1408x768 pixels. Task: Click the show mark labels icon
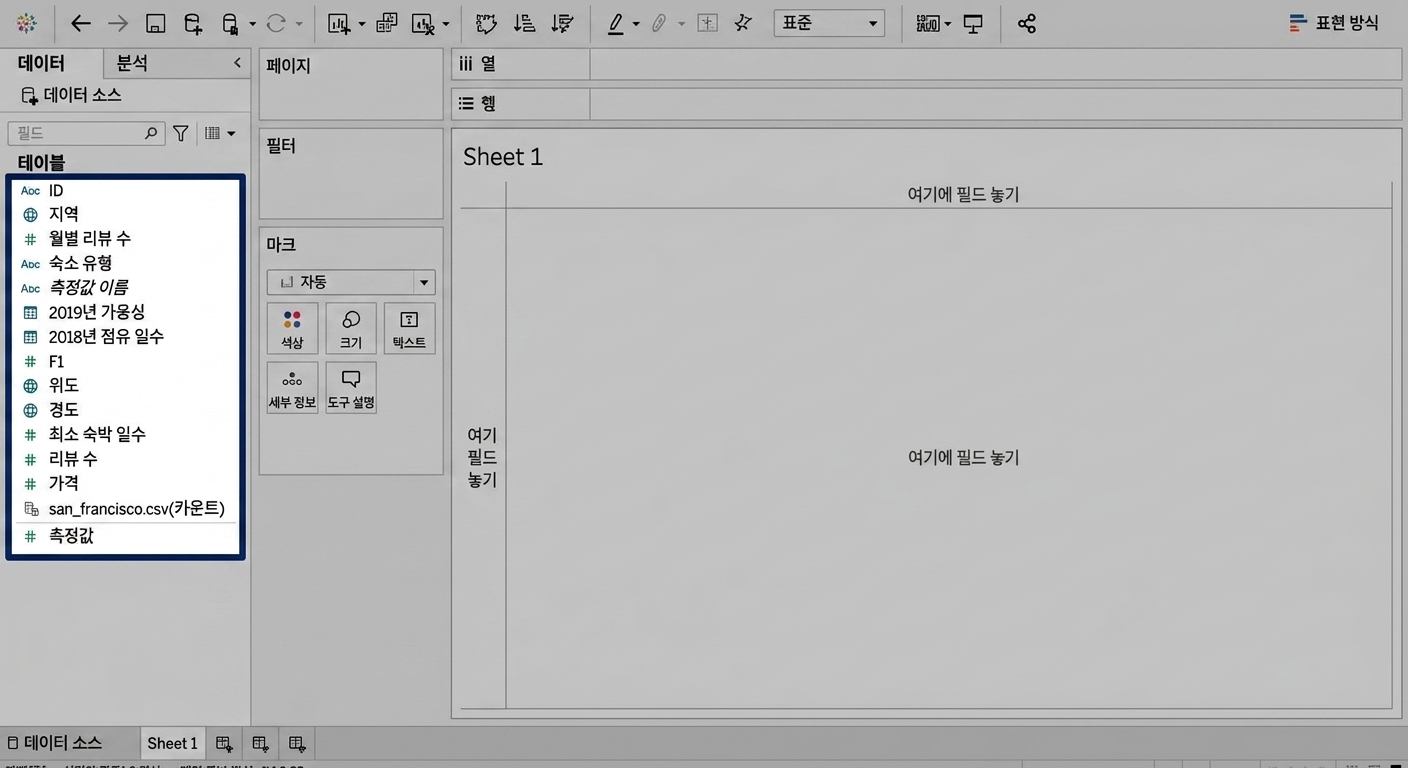click(x=707, y=23)
